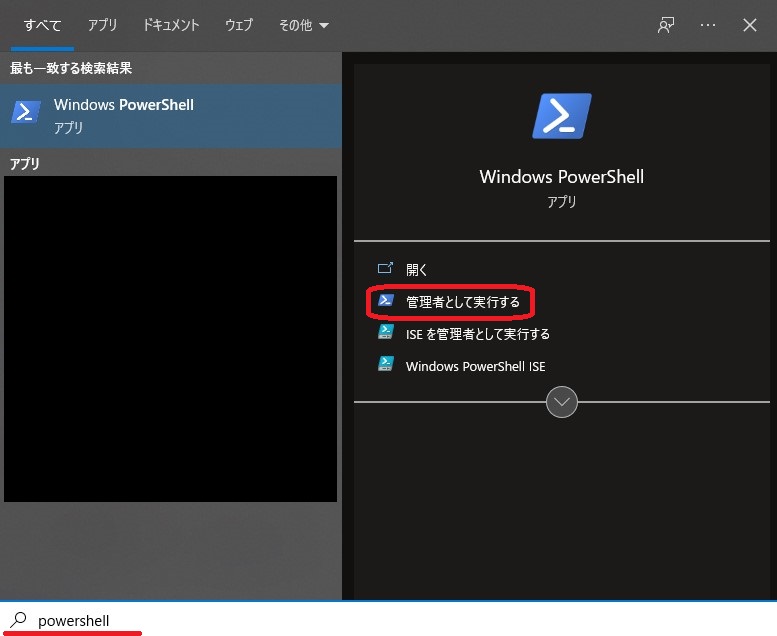Viewport: 777px width, 636px height.
Task: Click the PowerShell icon beside 管理者として実行する
Action: (x=386, y=300)
